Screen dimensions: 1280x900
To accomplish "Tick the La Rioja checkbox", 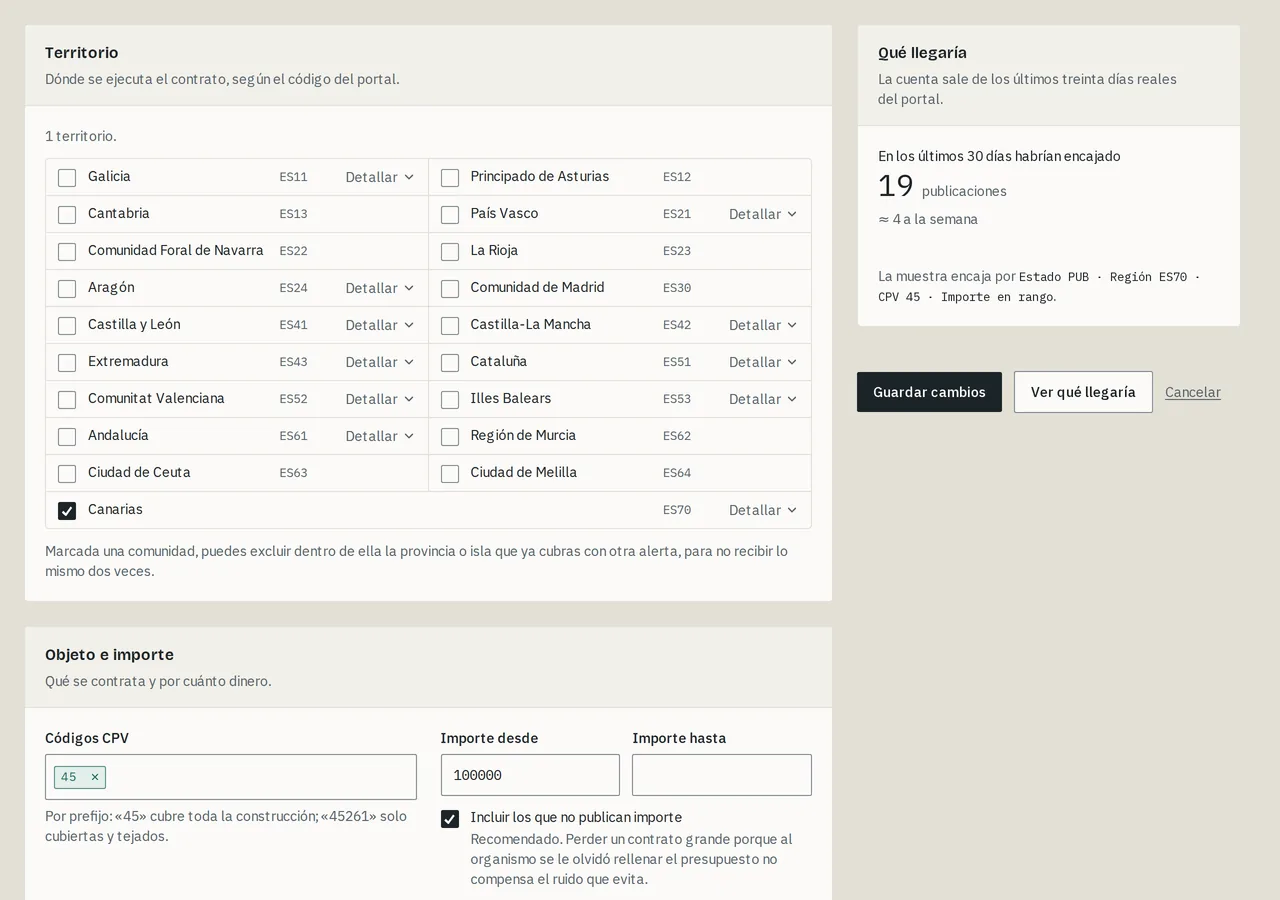I will (450, 252).
